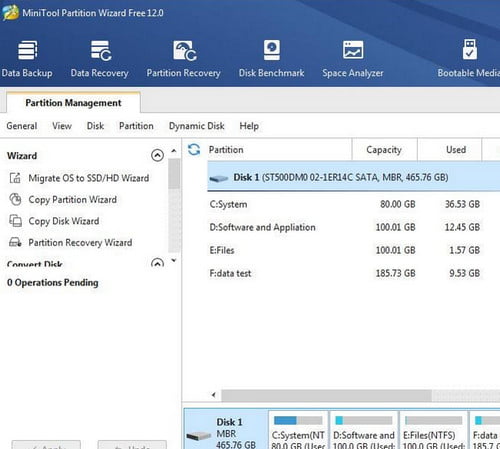Start Copy Disk Wizard
Image resolution: width=500 pixels, height=449 pixels.
64,221
